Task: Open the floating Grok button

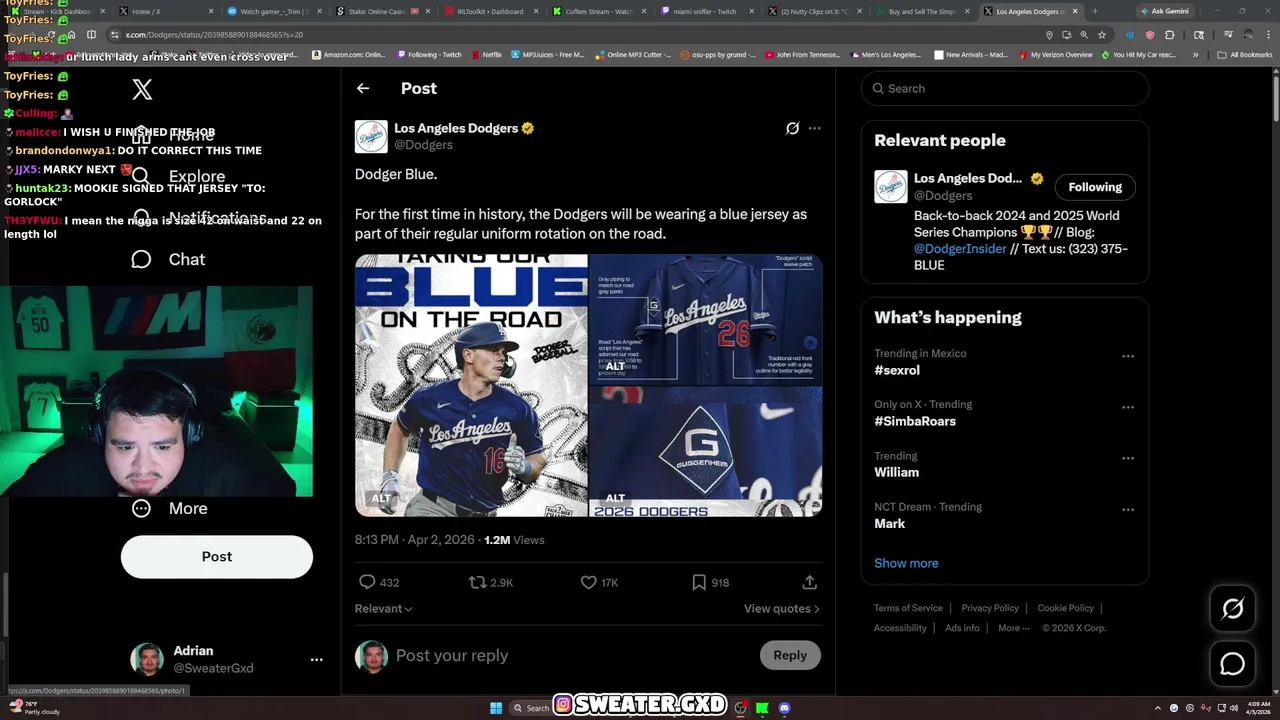Action: tap(1232, 609)
